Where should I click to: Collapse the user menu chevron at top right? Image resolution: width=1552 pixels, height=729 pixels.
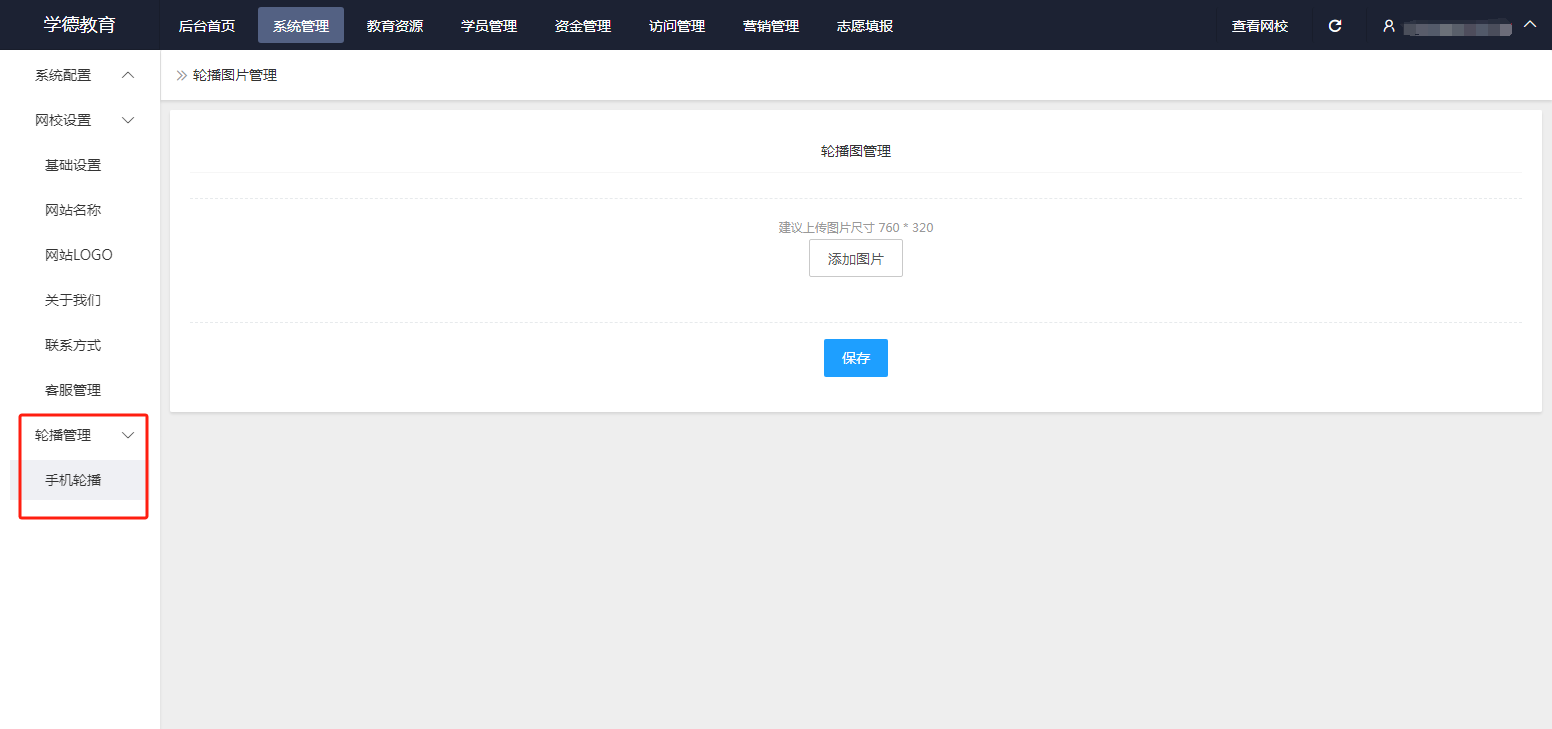tap(1529, 24)
